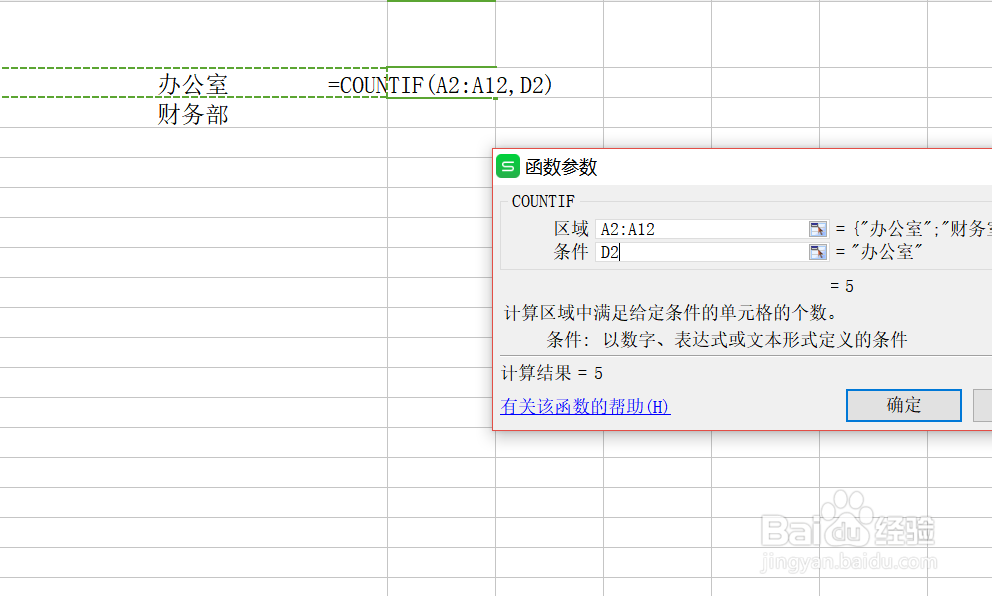The height and width of the screenshot is (596, 992).
Task: Click the green WPS logo in the dialog title
Action: (x=507, y=167)
